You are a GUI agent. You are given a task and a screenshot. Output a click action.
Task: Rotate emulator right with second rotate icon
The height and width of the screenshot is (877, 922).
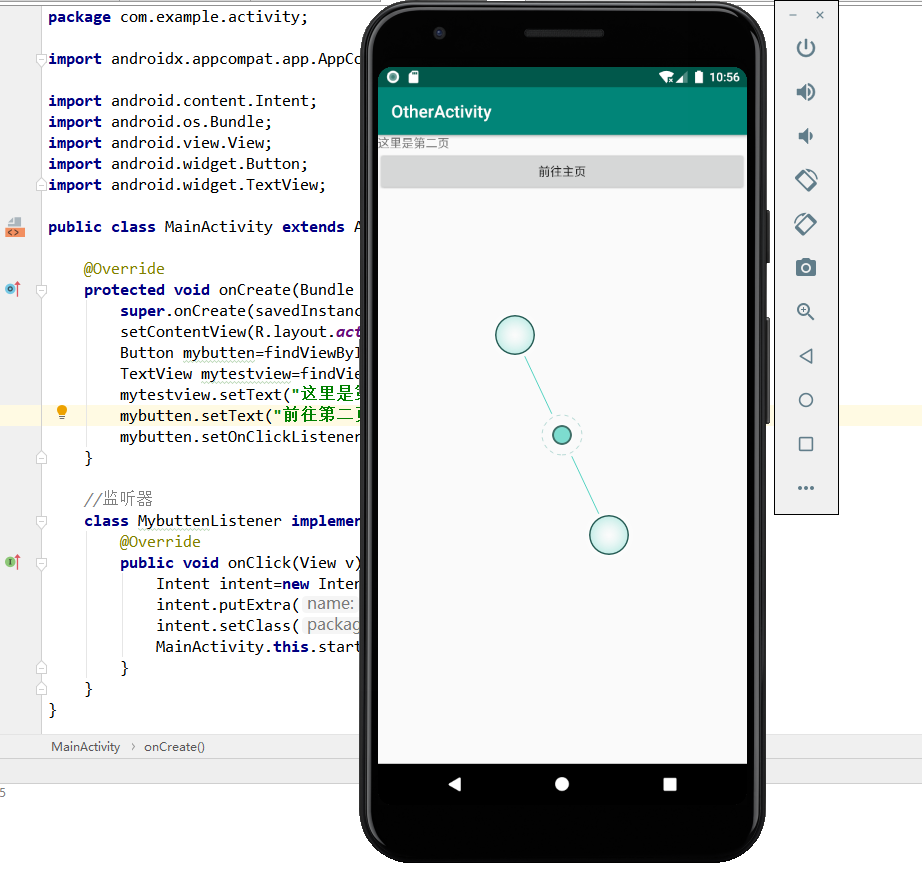click(x=806, y=224)
